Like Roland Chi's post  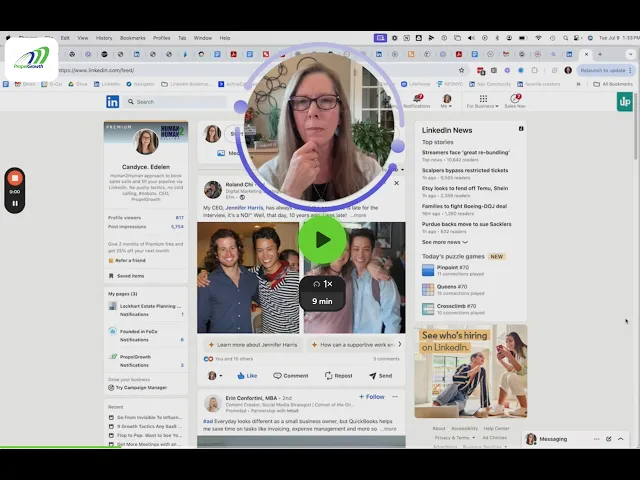pos(247,376)
